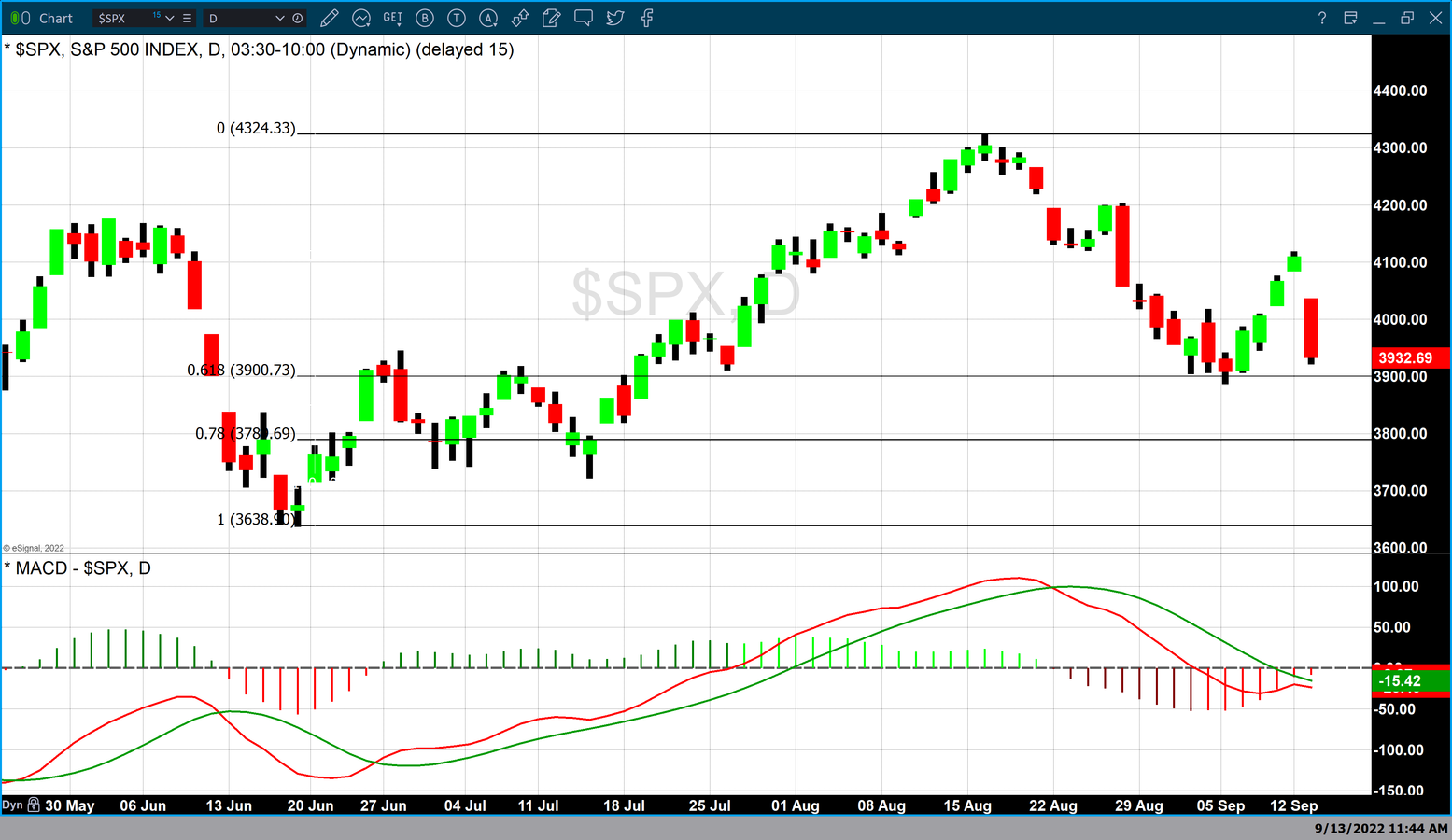This screenshot has width=1452, height=840.
Task: Select the pencil drawing tool
Action: tap(329, 18)
